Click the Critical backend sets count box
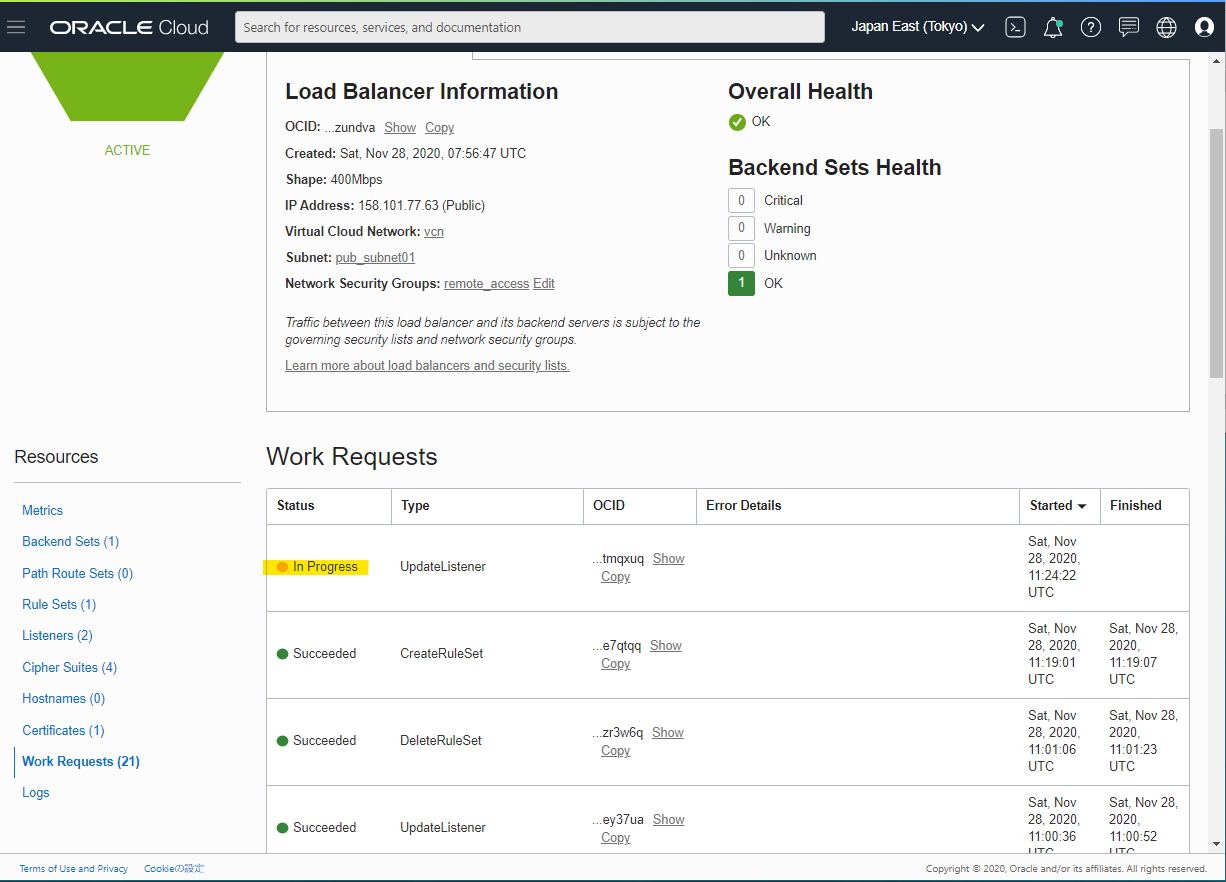Screen dimensions: 1226x882 741,200
